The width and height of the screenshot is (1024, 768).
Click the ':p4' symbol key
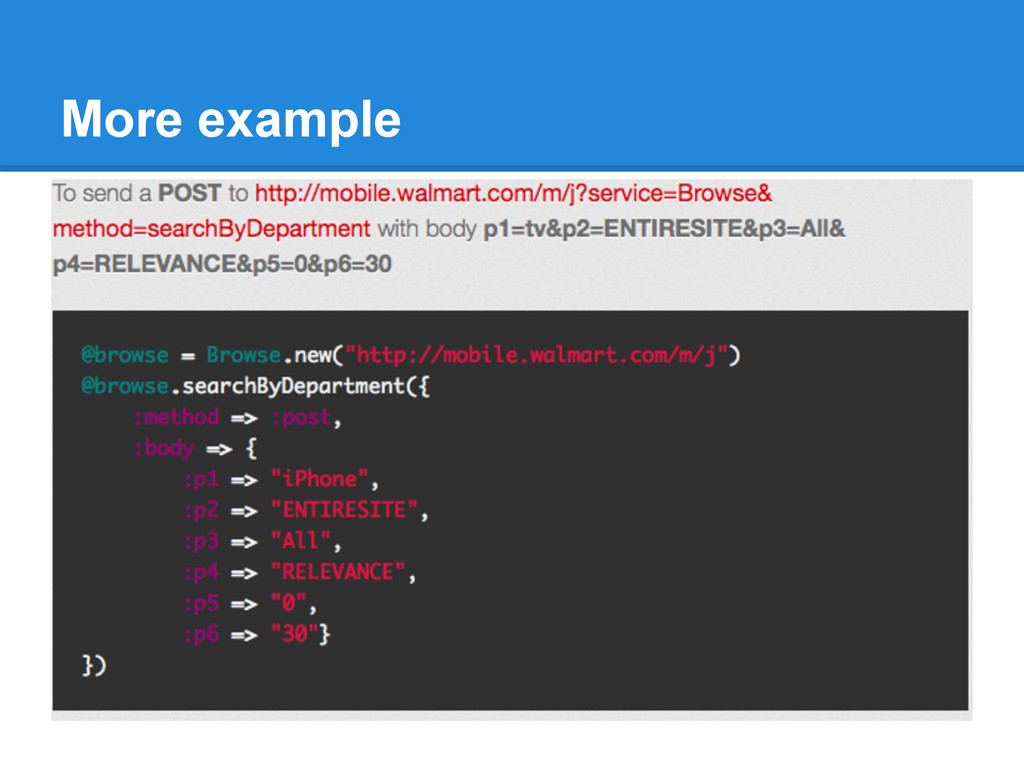200,572
